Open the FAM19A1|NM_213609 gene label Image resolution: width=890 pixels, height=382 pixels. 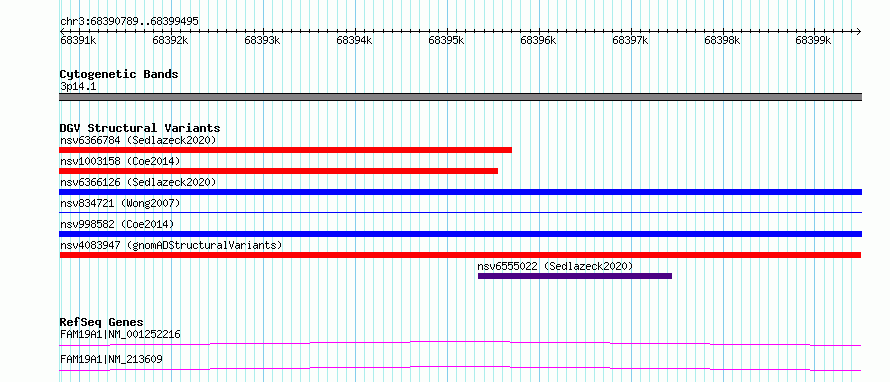click(x=111, y=360)
